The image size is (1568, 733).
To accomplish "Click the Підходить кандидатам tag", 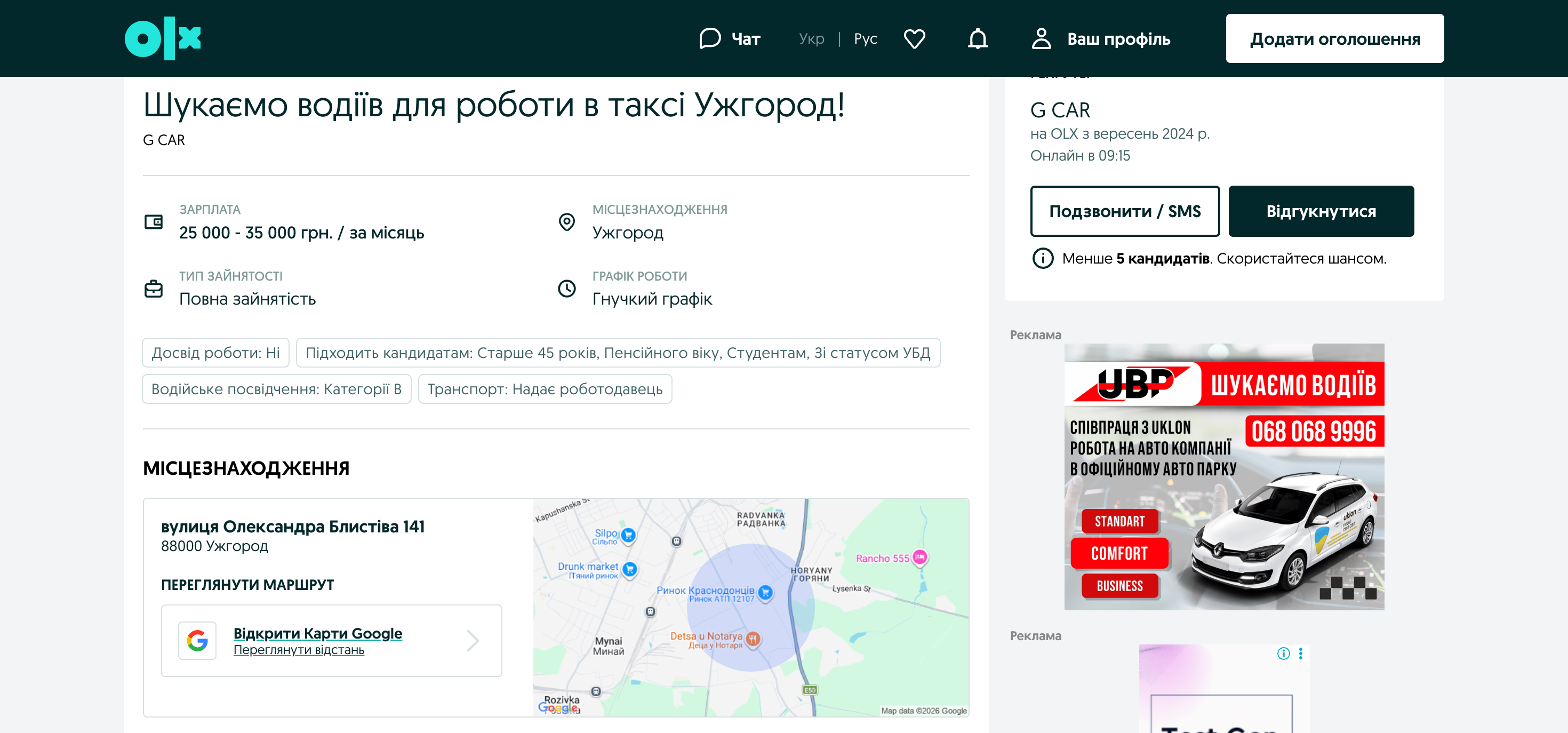I will (x=618, y=353).
